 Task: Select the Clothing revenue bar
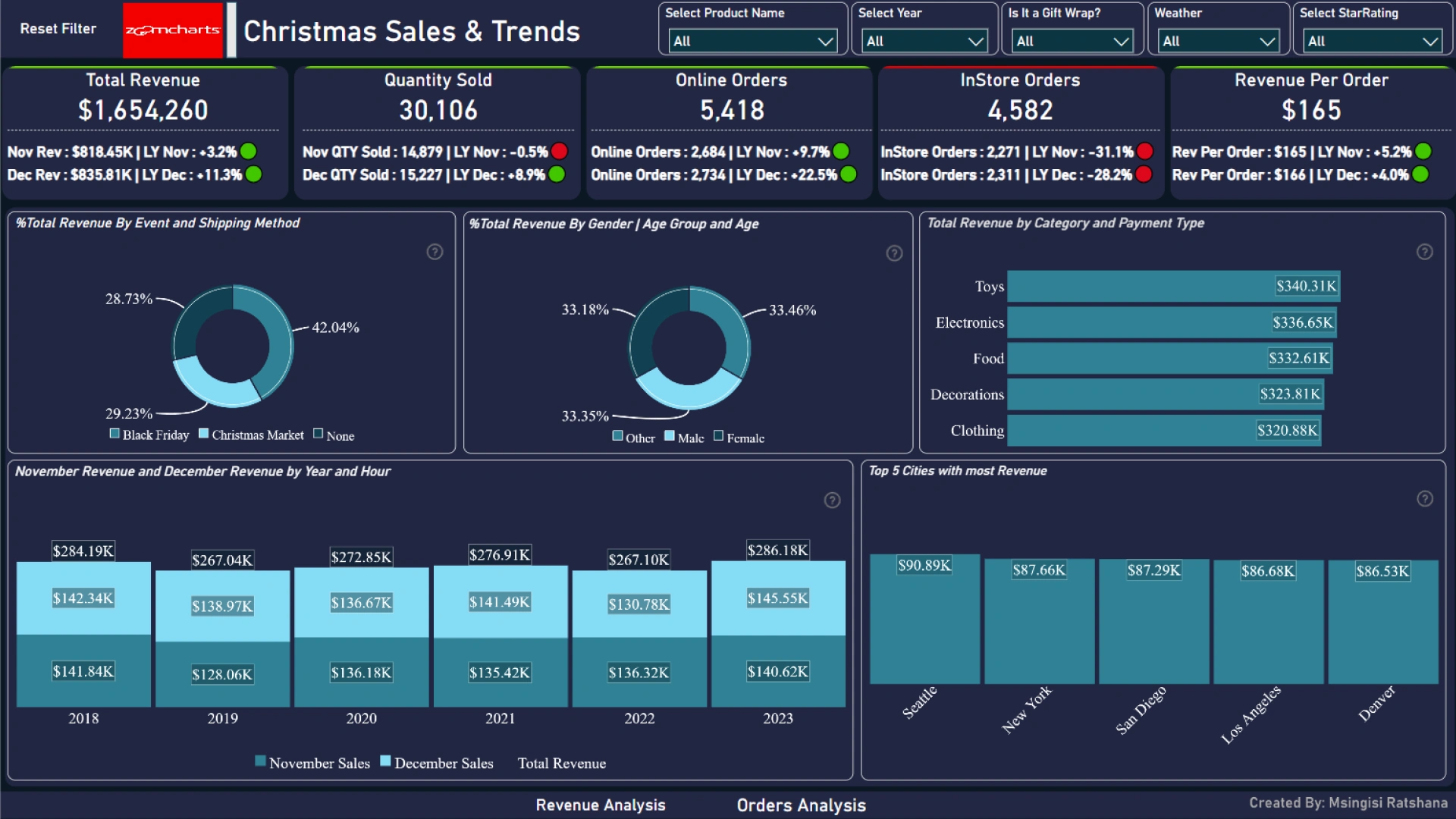[x=1164, y=430]
